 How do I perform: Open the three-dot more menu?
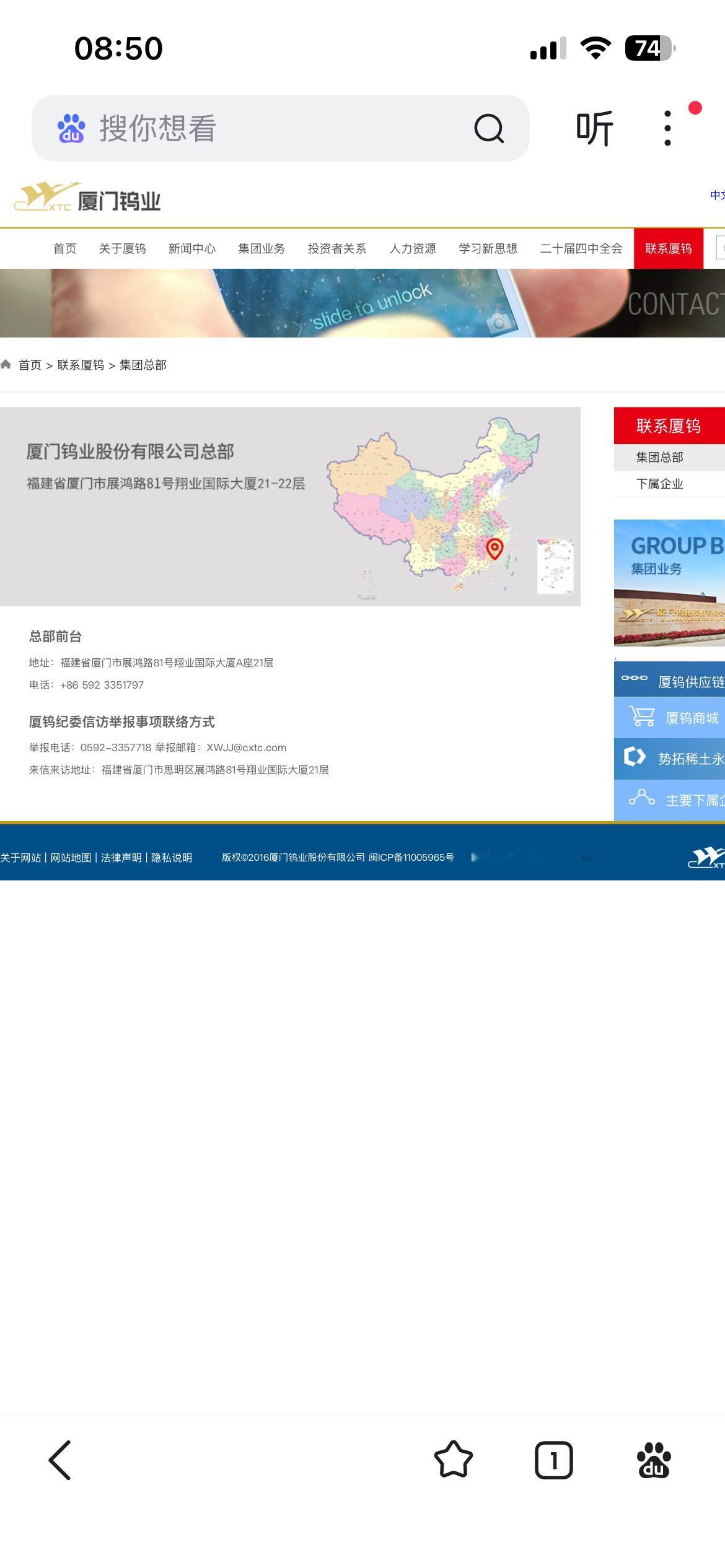pyautogui.click(x=667, y=128)
